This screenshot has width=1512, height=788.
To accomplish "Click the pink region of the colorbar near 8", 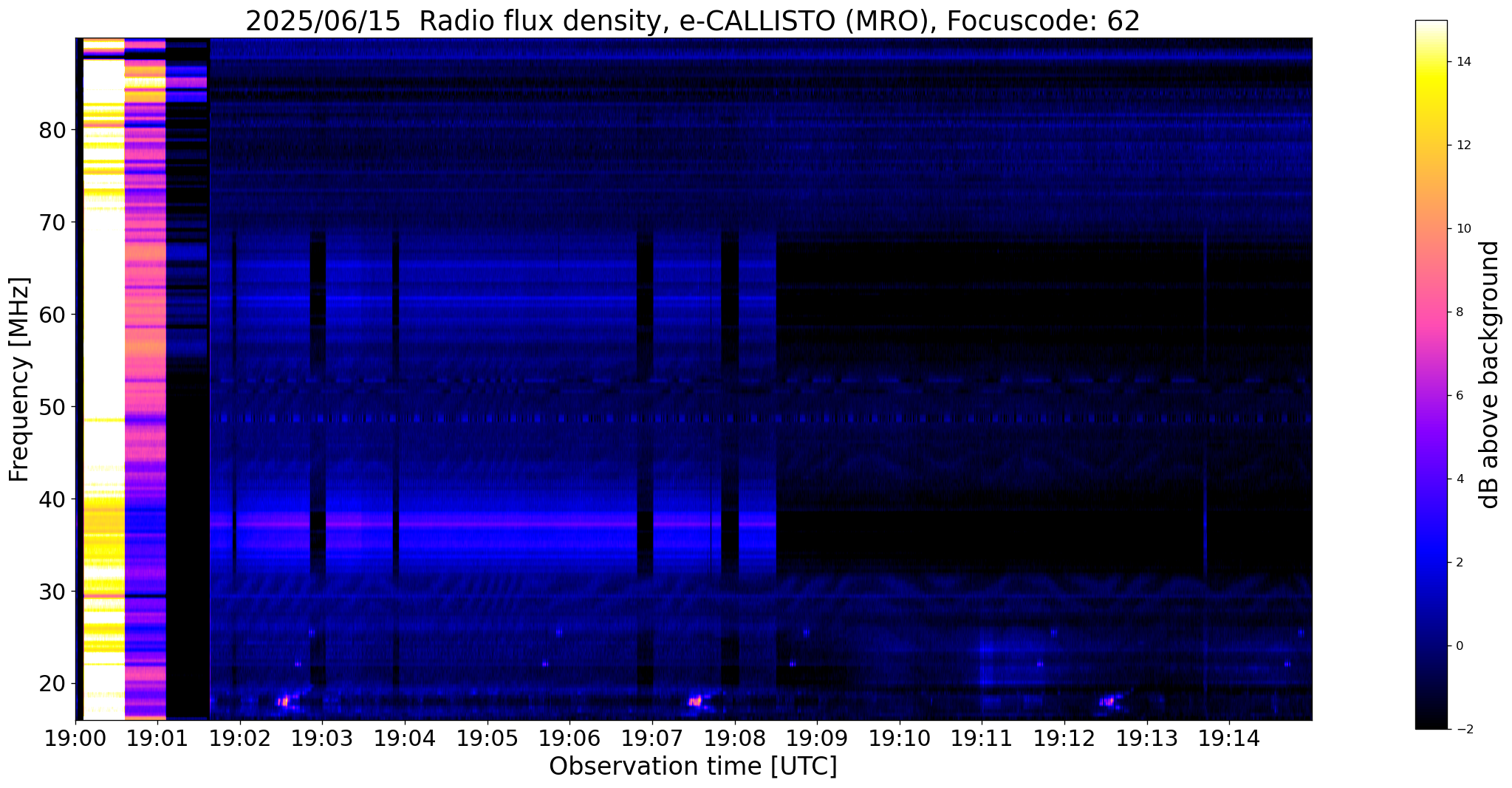I will click(1431, 312).
